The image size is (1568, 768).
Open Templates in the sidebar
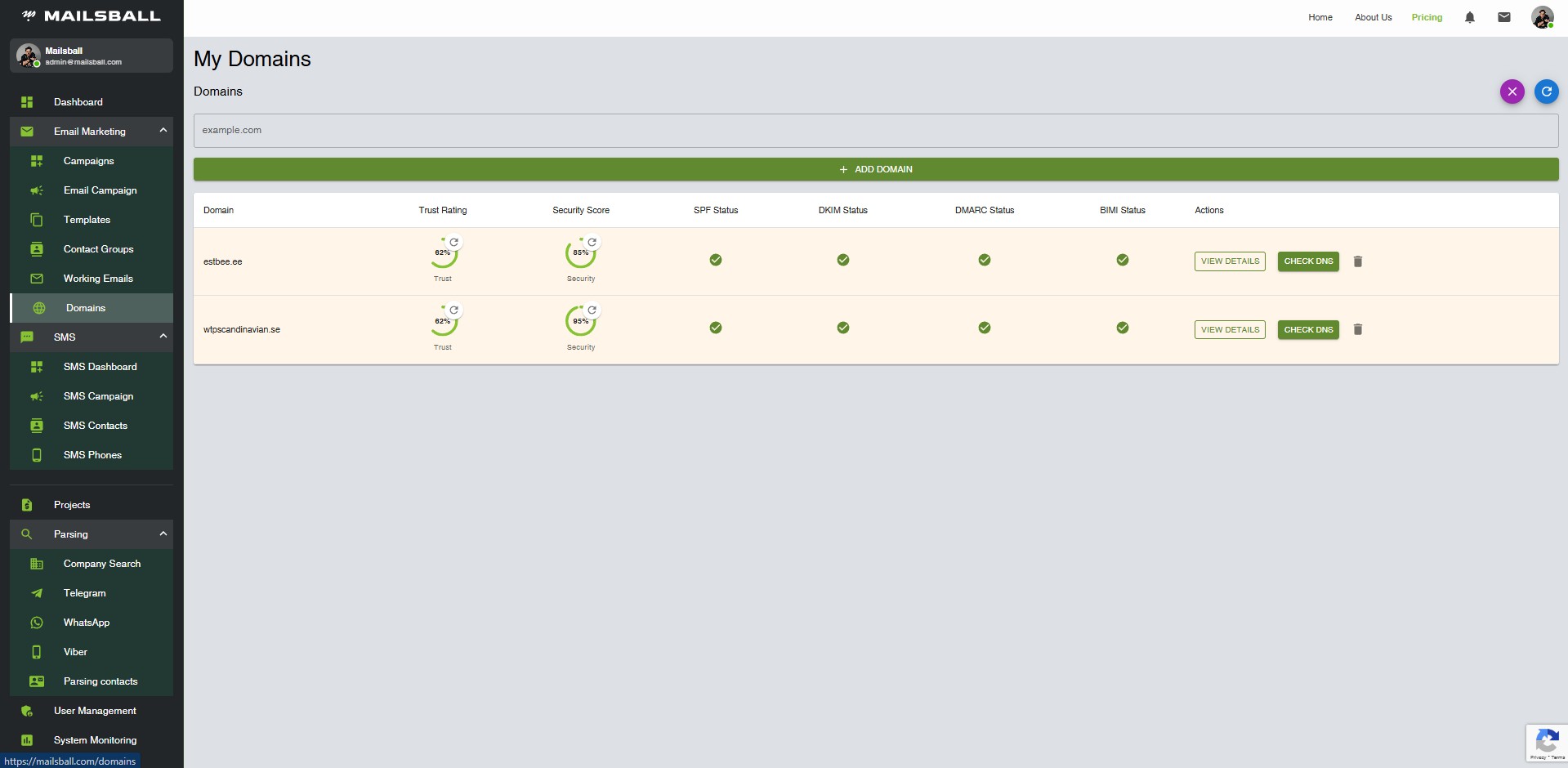pos(87,220)
